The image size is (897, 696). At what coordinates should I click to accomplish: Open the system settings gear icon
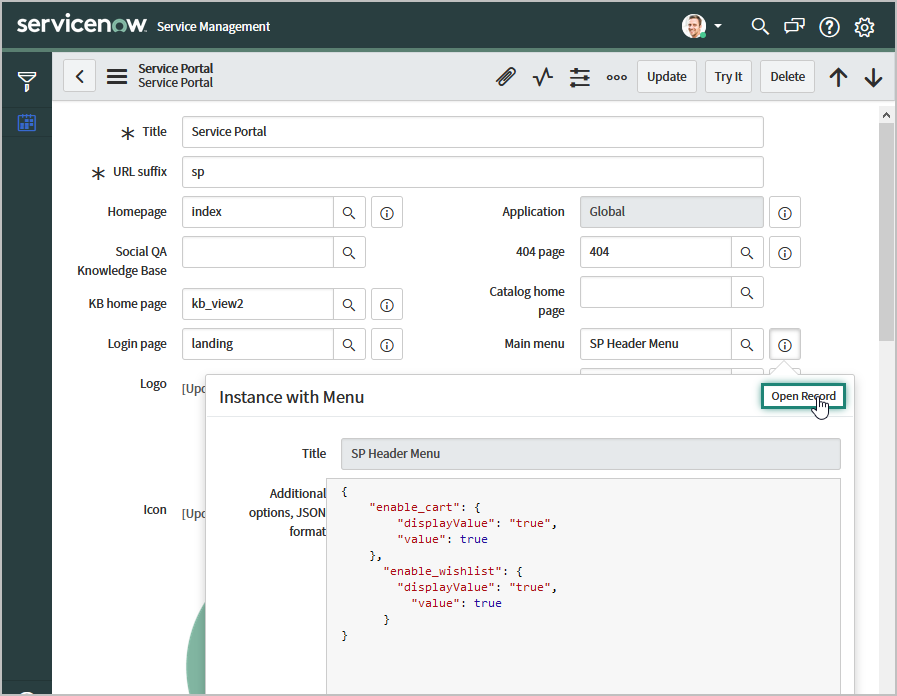click(x=864, y=27)
